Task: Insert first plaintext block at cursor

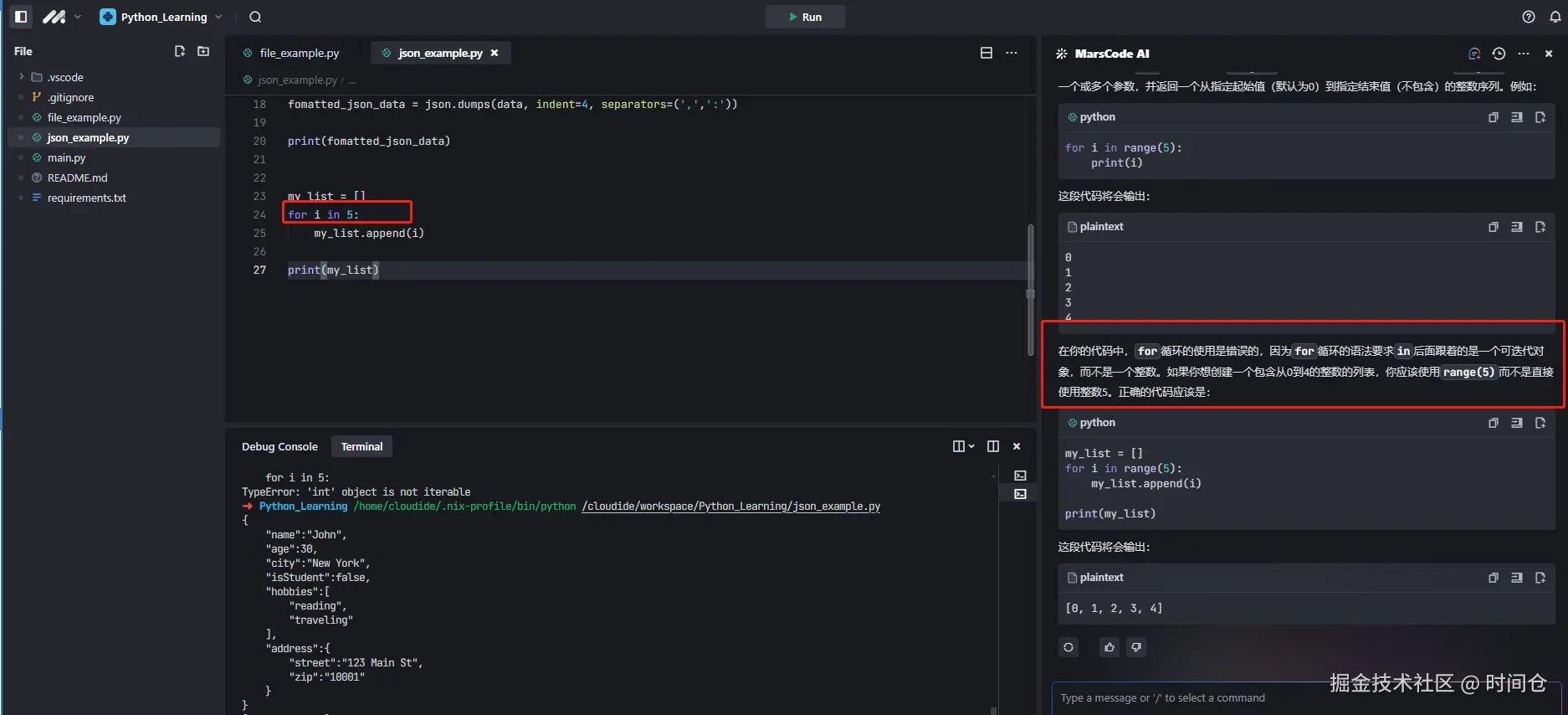Action: click(1517, 227)
